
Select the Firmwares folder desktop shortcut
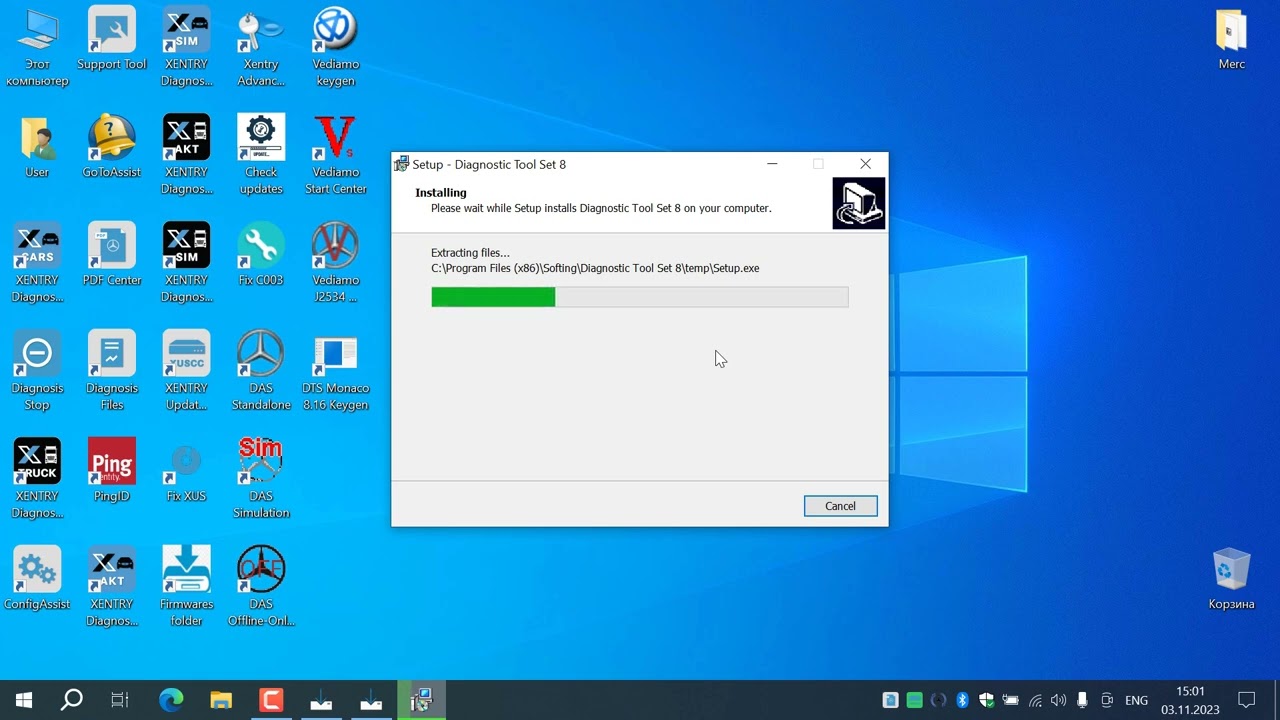coord(186,587)
